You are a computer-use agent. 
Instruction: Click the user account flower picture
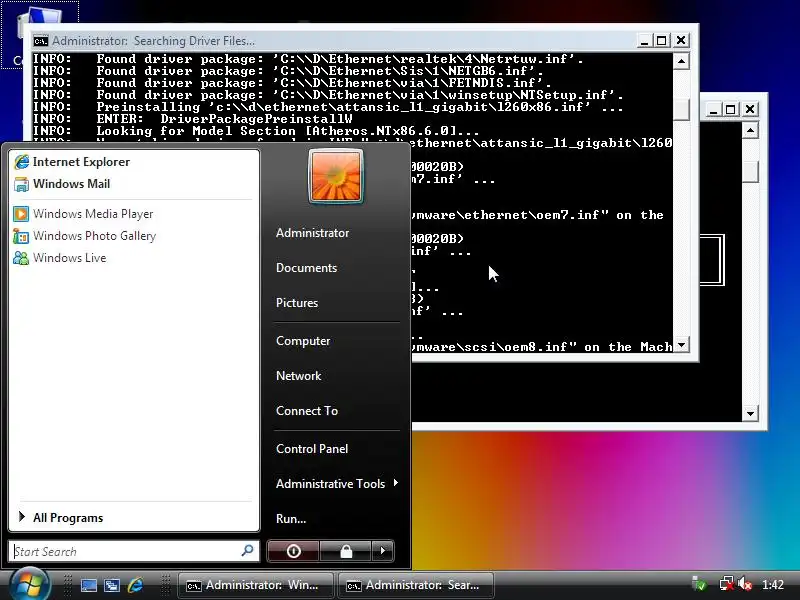336,176
